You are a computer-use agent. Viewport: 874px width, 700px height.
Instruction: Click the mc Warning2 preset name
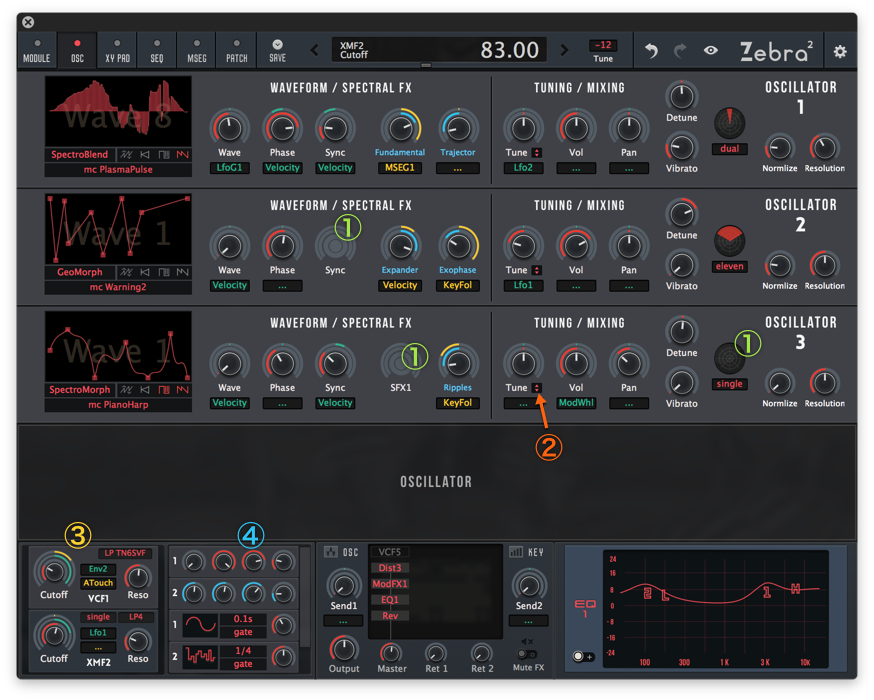[x=118, y=287]
